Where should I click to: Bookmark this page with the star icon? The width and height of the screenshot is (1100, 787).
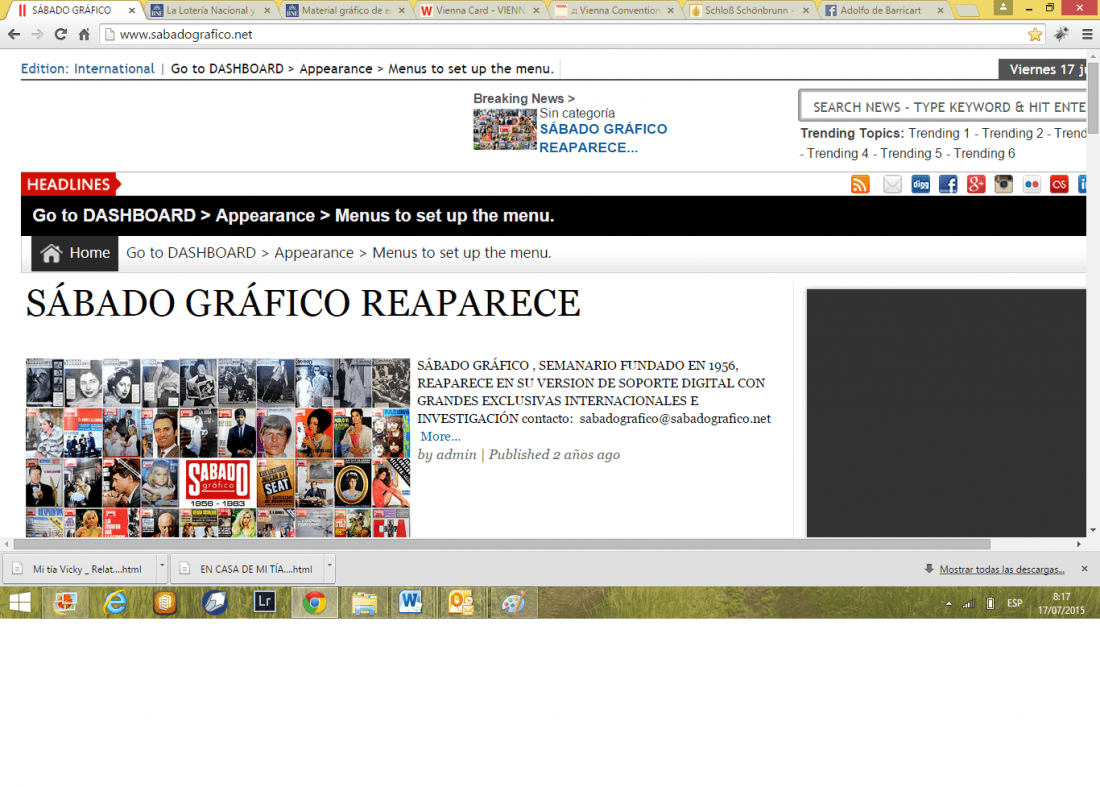1035,34
